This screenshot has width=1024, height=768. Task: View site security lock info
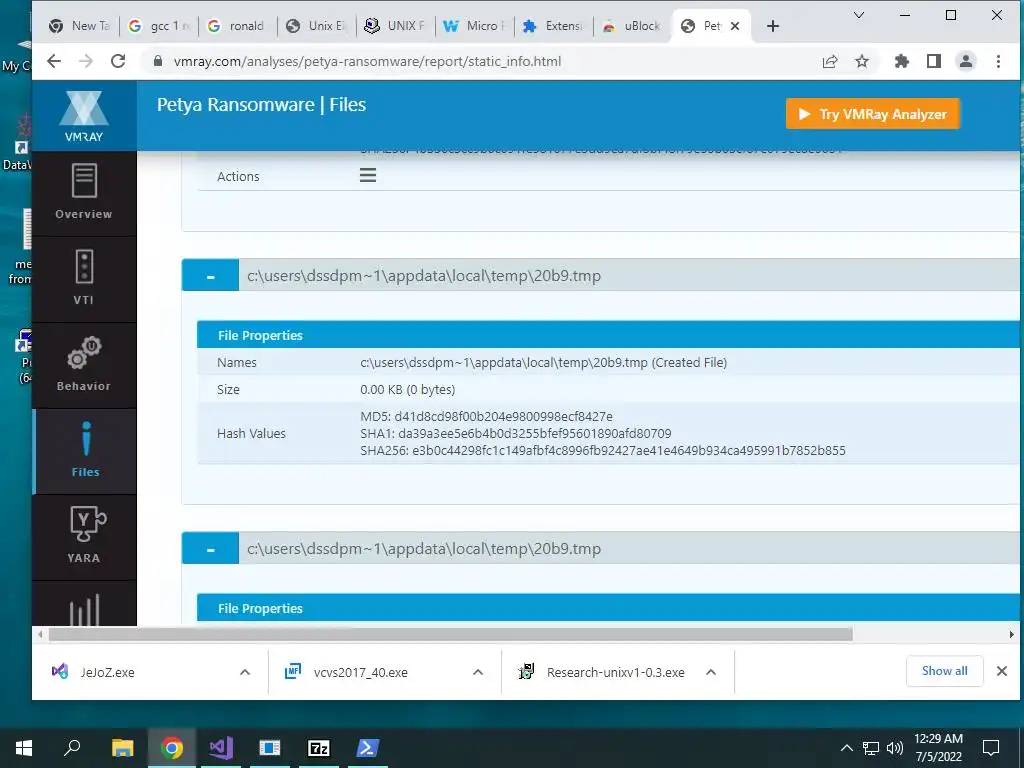tap(157, 61)
